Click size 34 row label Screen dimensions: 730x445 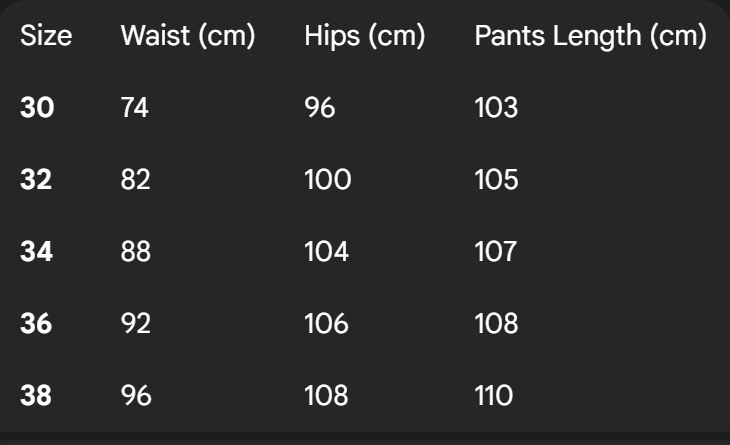[37, 251]
